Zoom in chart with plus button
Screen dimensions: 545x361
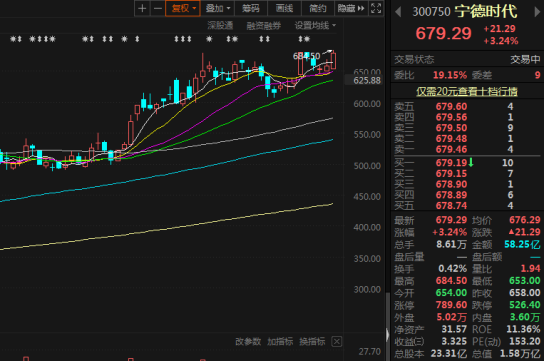(142, 8)
